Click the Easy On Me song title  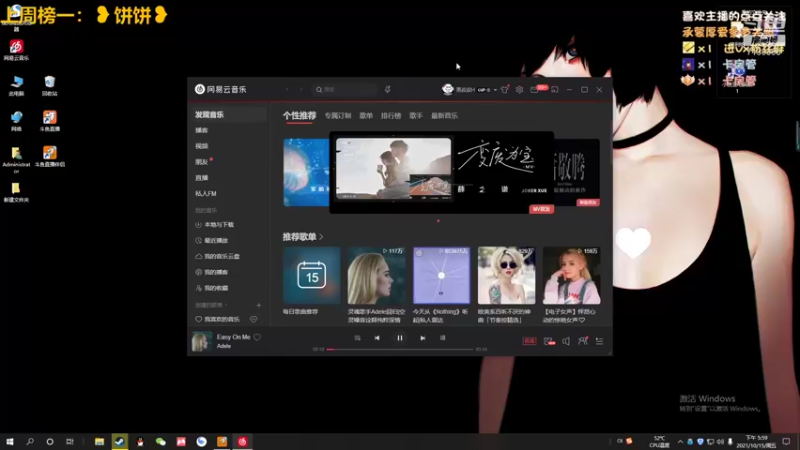point(234,337)
